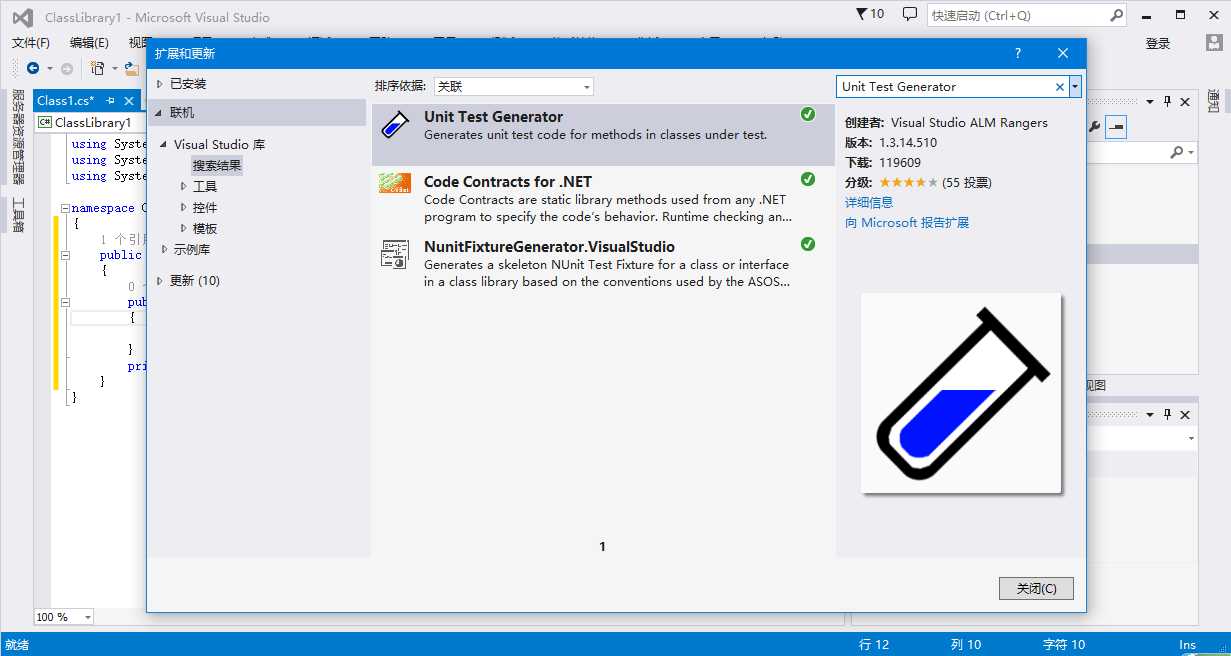Image resolution: width=1231 pixels, height=656 pixels.
Task: Open lower right panel window position dropdown
Action: [x=1150, y=414]
